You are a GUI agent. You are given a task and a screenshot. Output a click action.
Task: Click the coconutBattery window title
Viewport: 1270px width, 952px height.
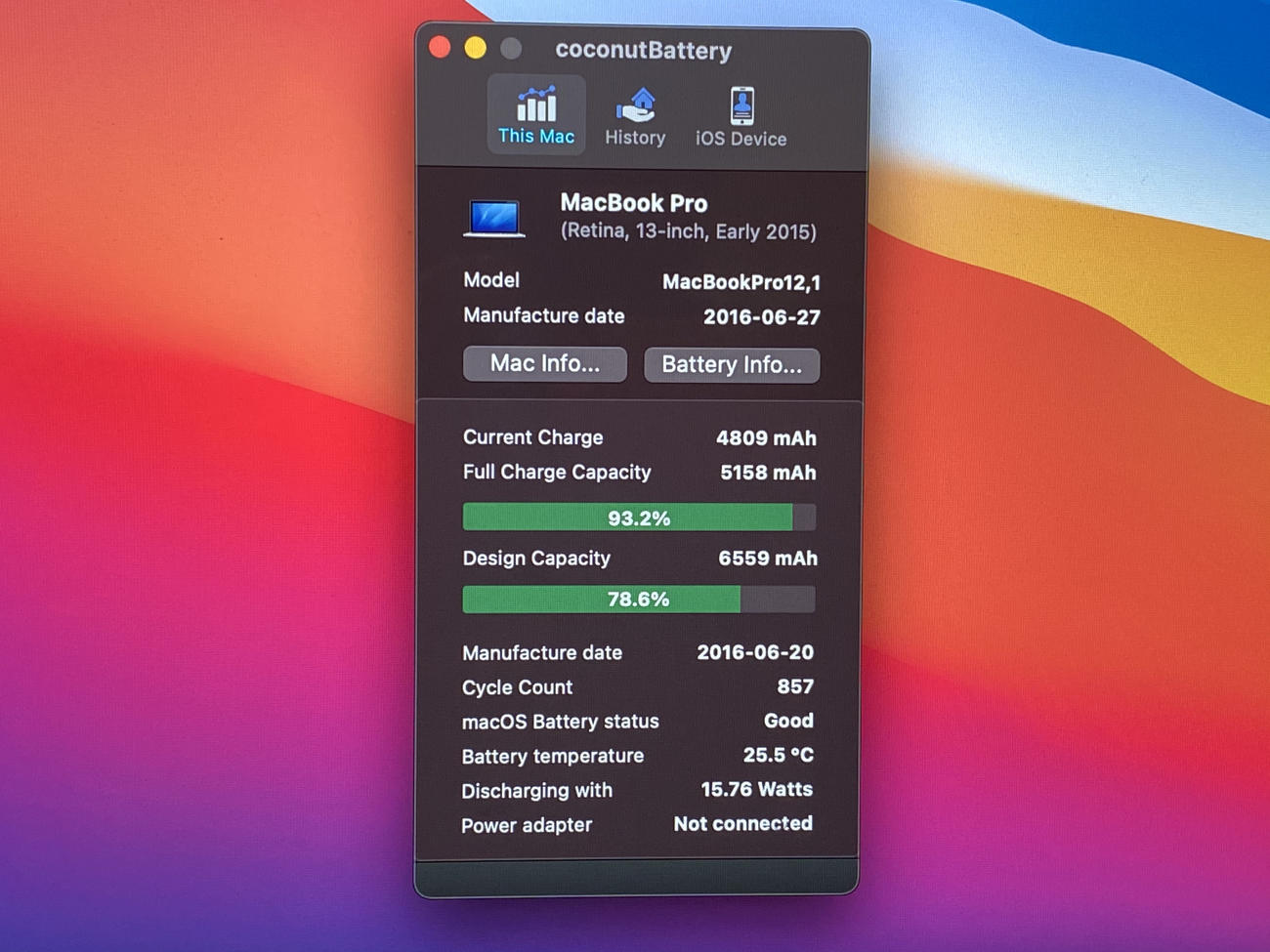coord(643,50)
